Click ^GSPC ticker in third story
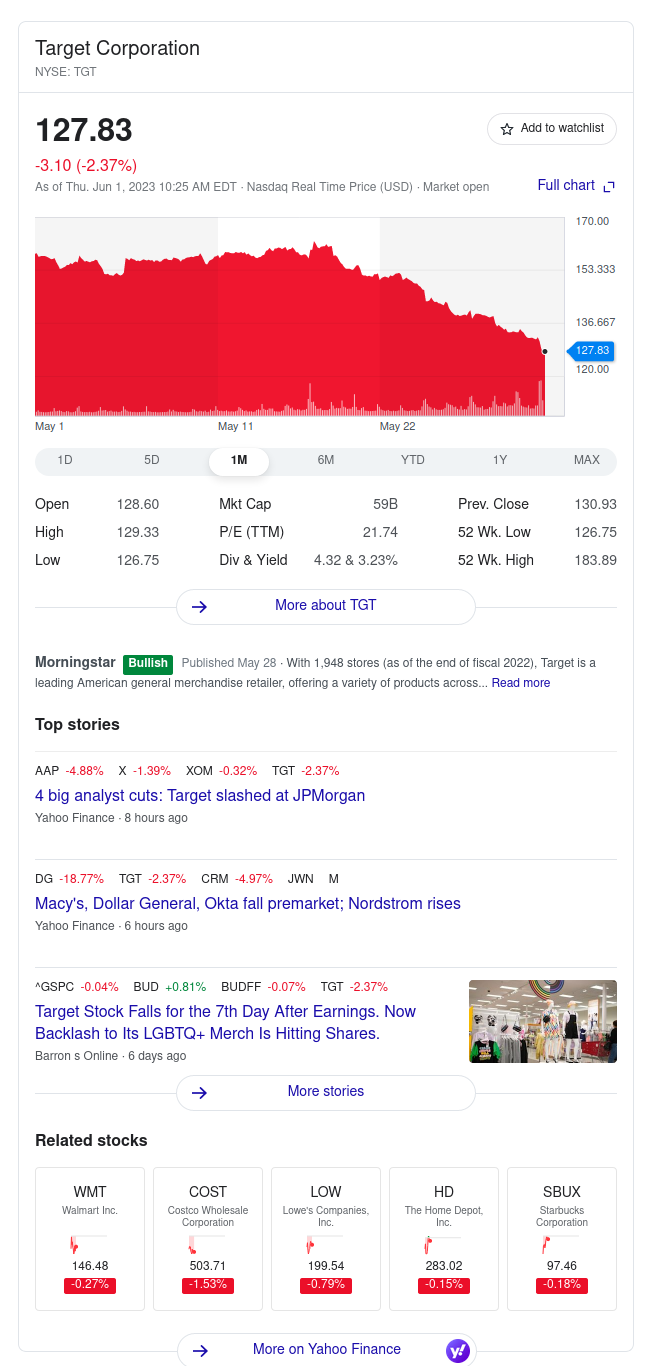This screenshot has height=1366, width=655. click(55, 987)
